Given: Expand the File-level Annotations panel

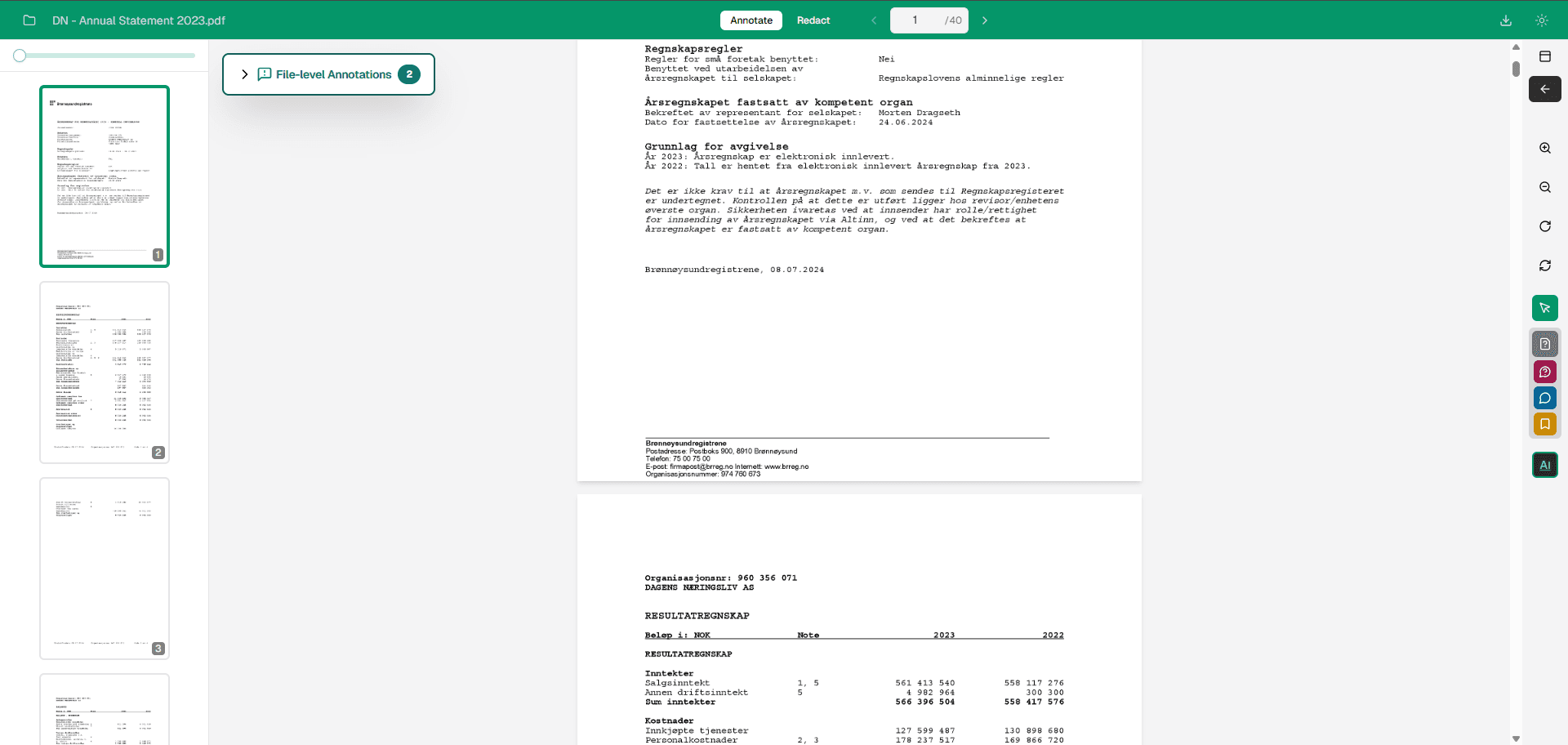Looking at the screenshot, I should 244,74.
